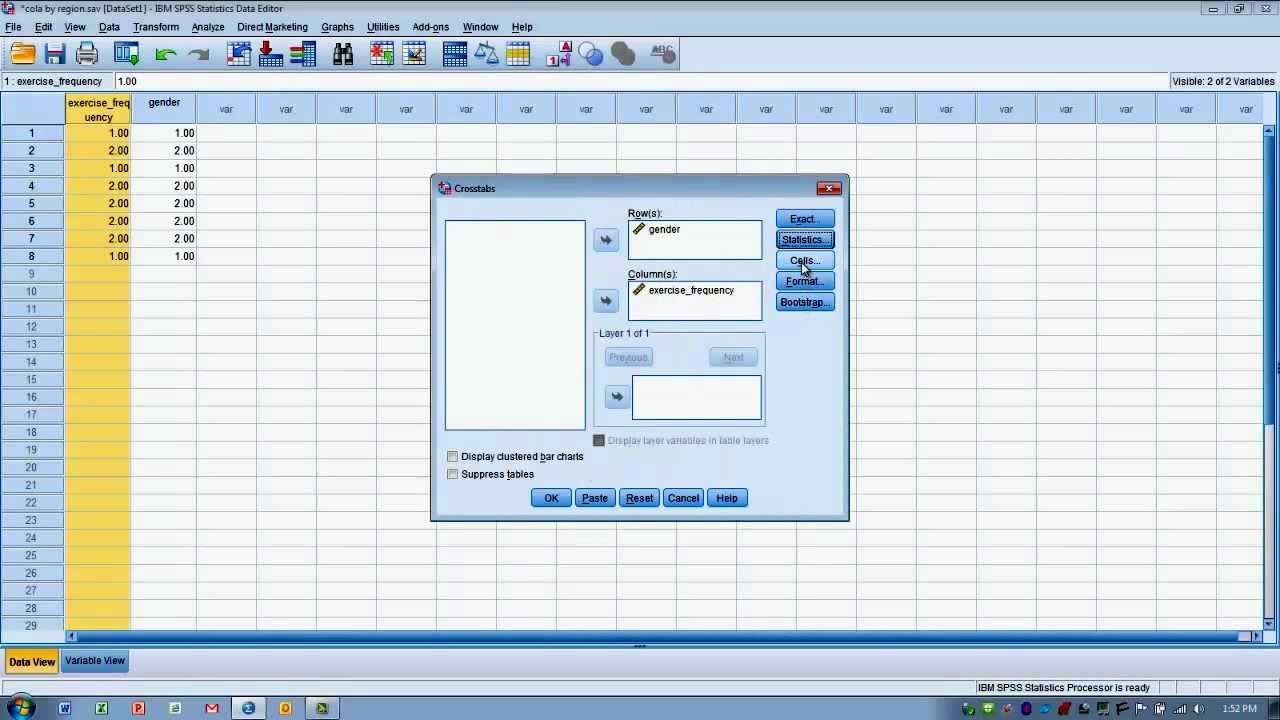Split file toolbar icon

tap(455, 55)
